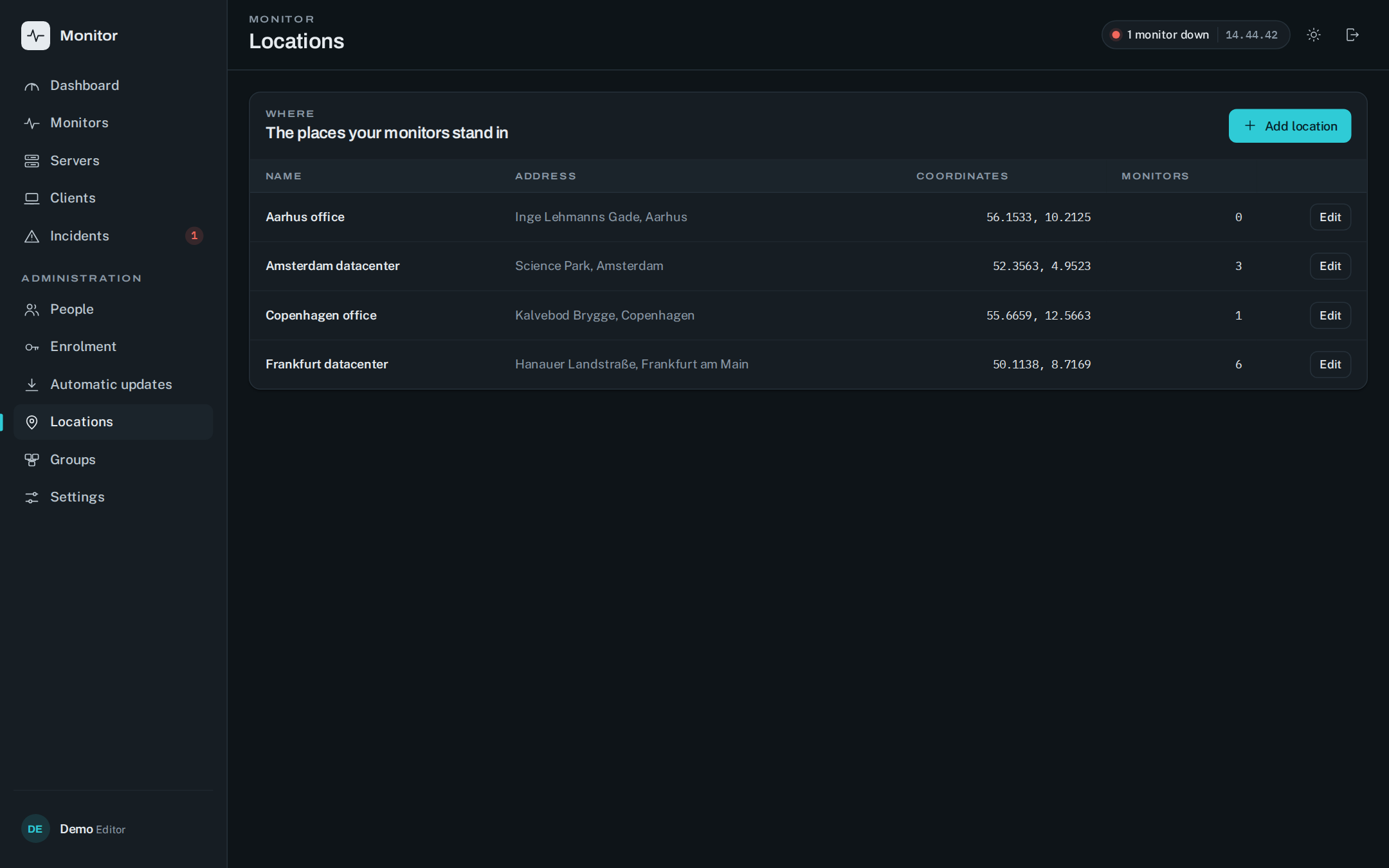Click address Hanauer Landstraße, Frankfurt am Main
Image resolution: width=1389 pixels, height=868 pixels.
tap(631, 365)
